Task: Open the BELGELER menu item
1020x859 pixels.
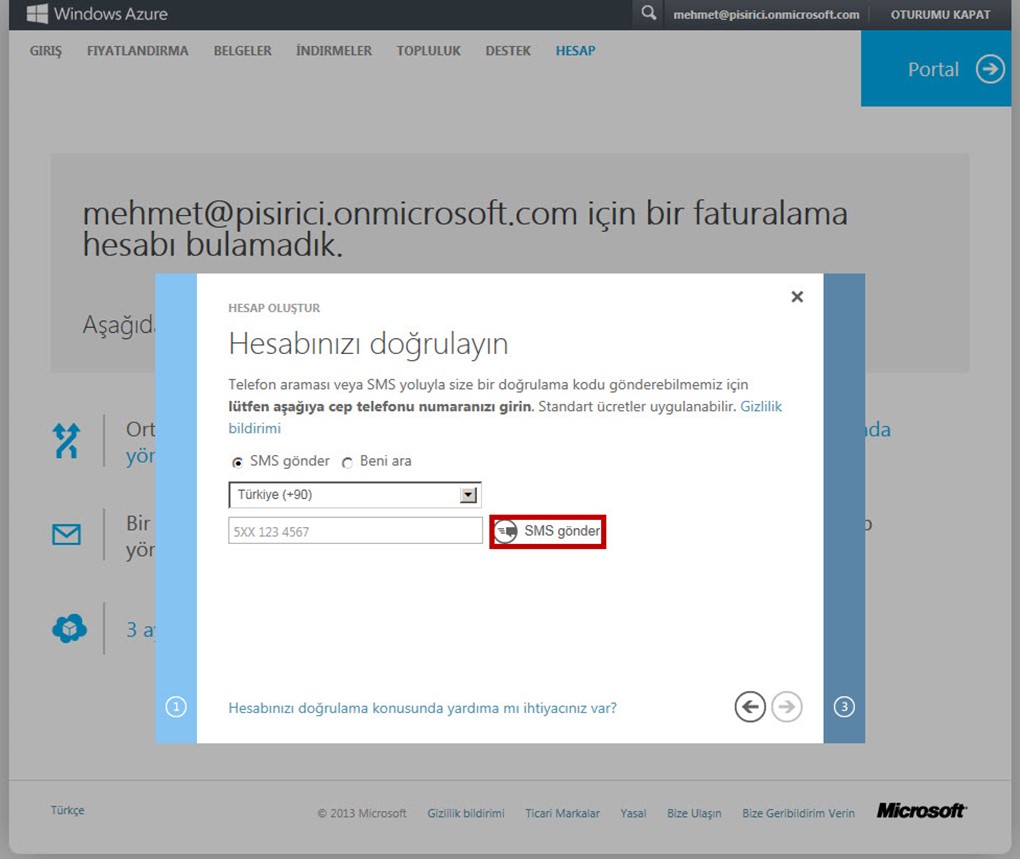Action: 243,51
